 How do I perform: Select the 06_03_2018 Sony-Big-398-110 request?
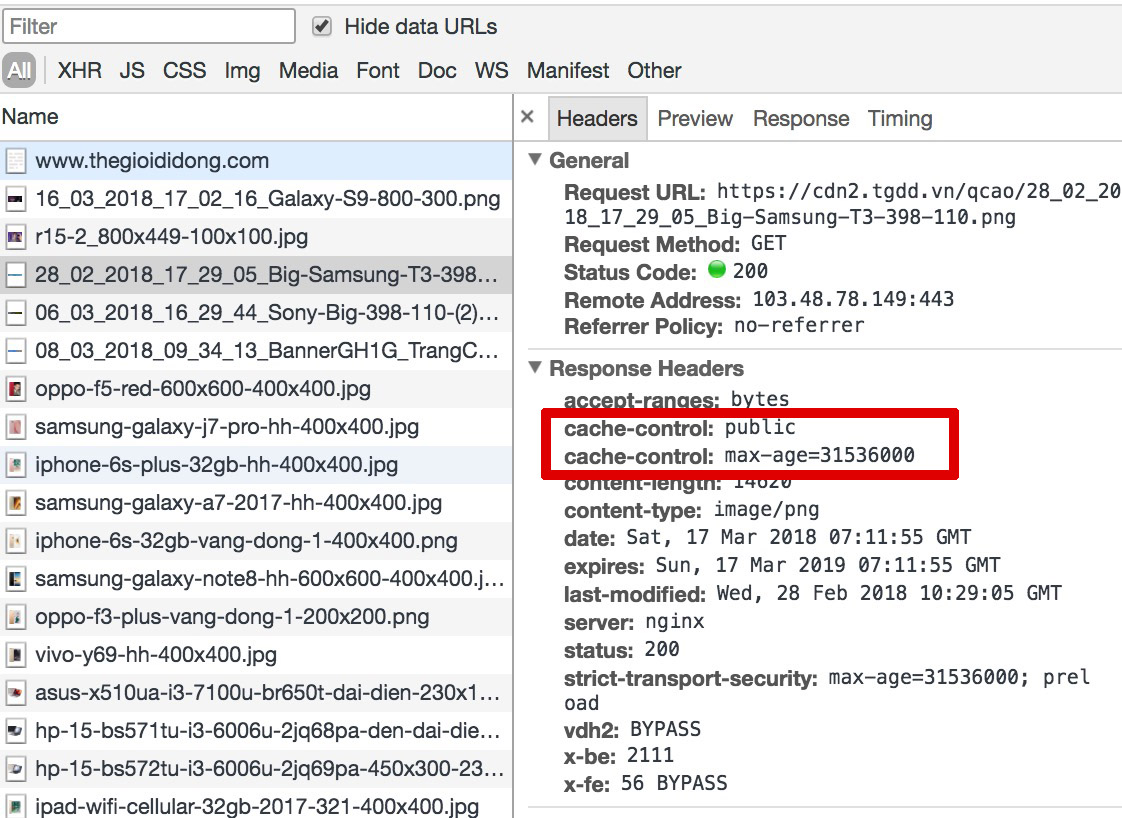coord(265,313)
